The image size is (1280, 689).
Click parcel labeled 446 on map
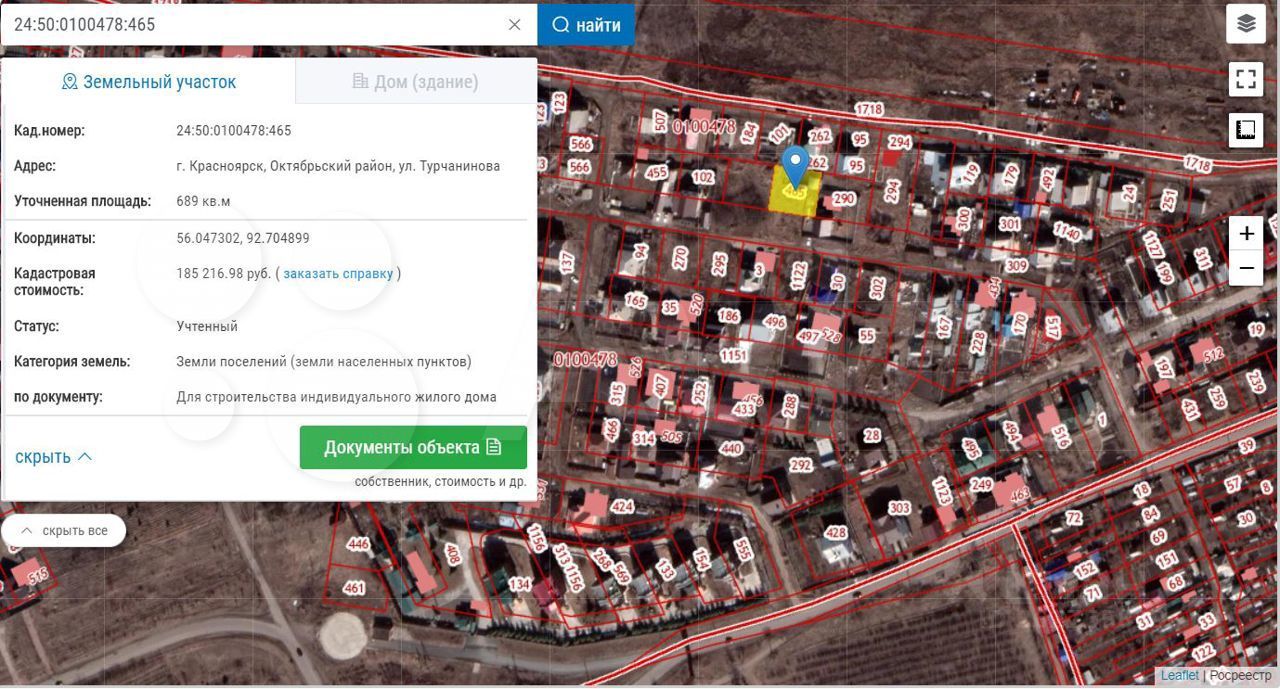tap(357, 545)
